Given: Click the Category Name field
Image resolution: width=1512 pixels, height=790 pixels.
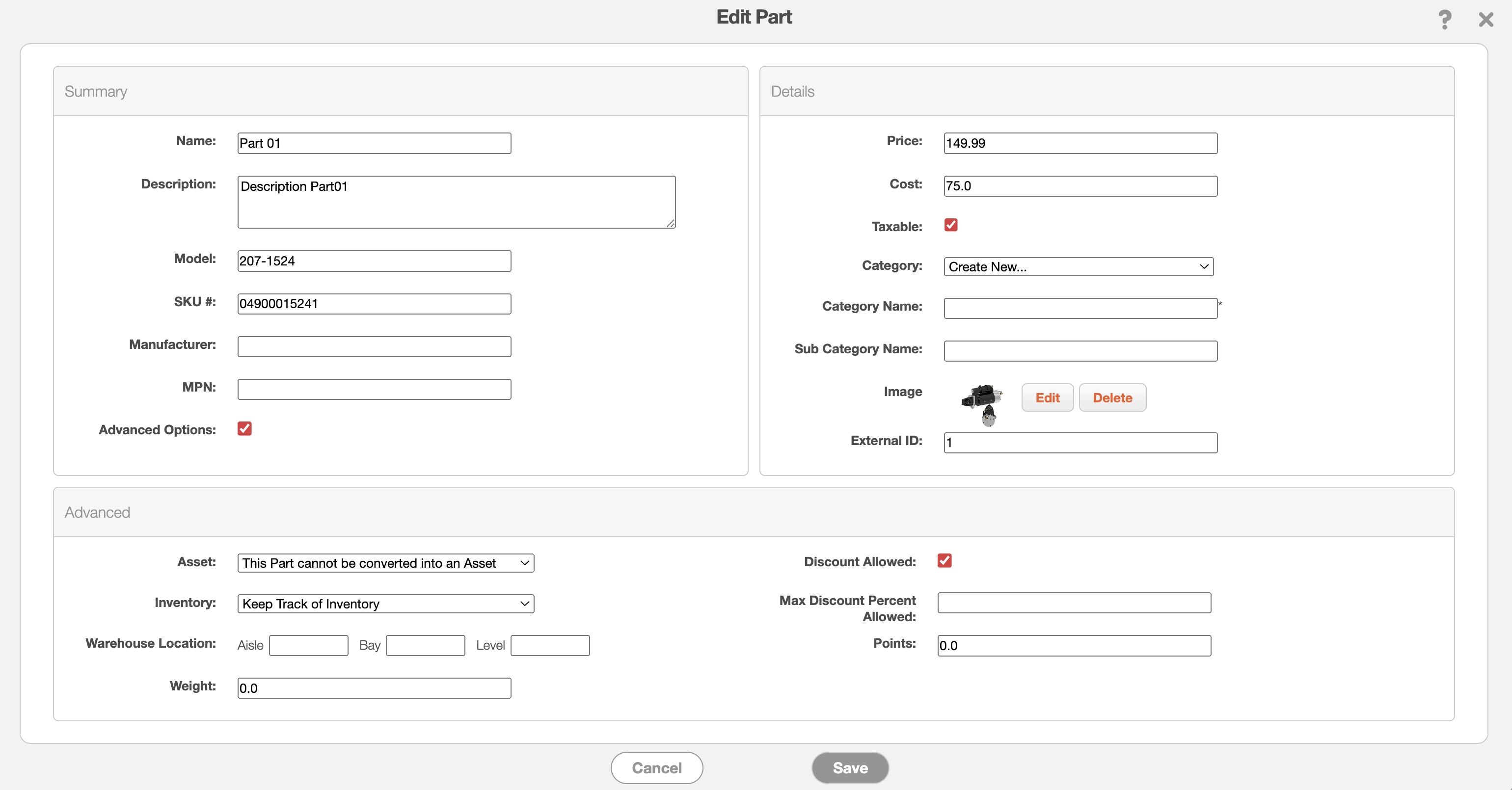Looking at the screenshot, I should coord(1080,309).
